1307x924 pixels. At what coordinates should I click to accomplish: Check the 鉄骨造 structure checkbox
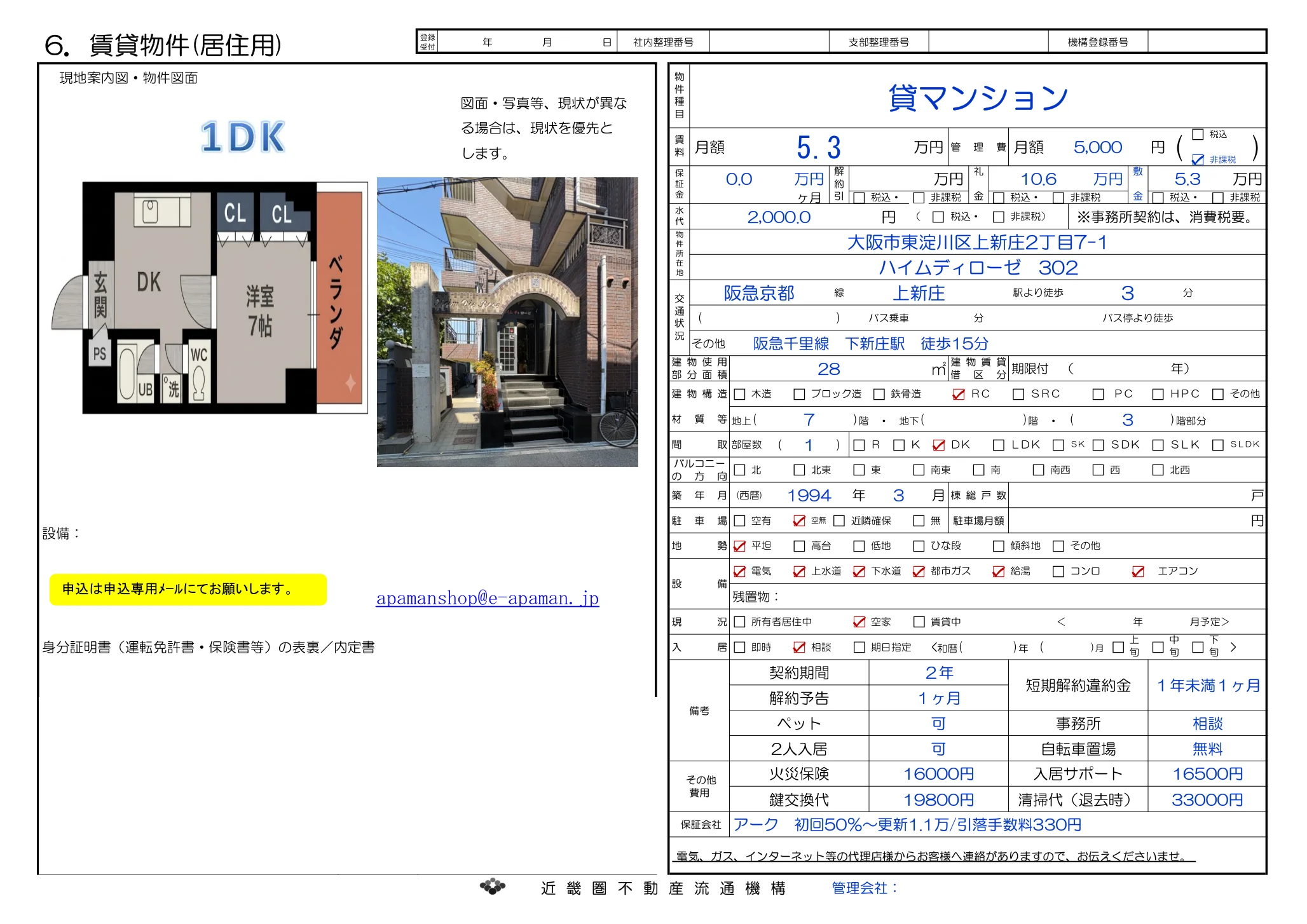[879, 394]
